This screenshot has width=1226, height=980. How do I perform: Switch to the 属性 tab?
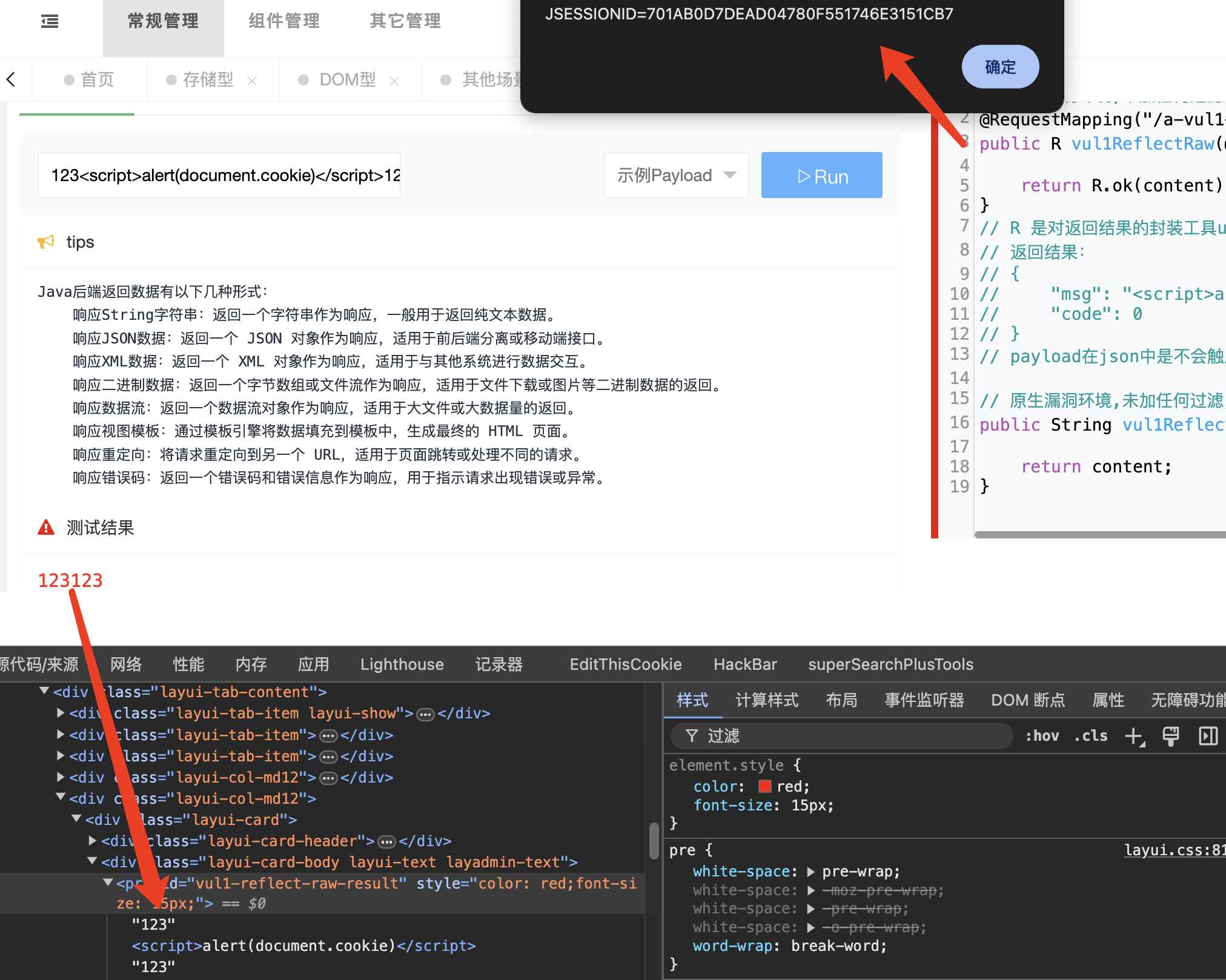pos(1108,701)
